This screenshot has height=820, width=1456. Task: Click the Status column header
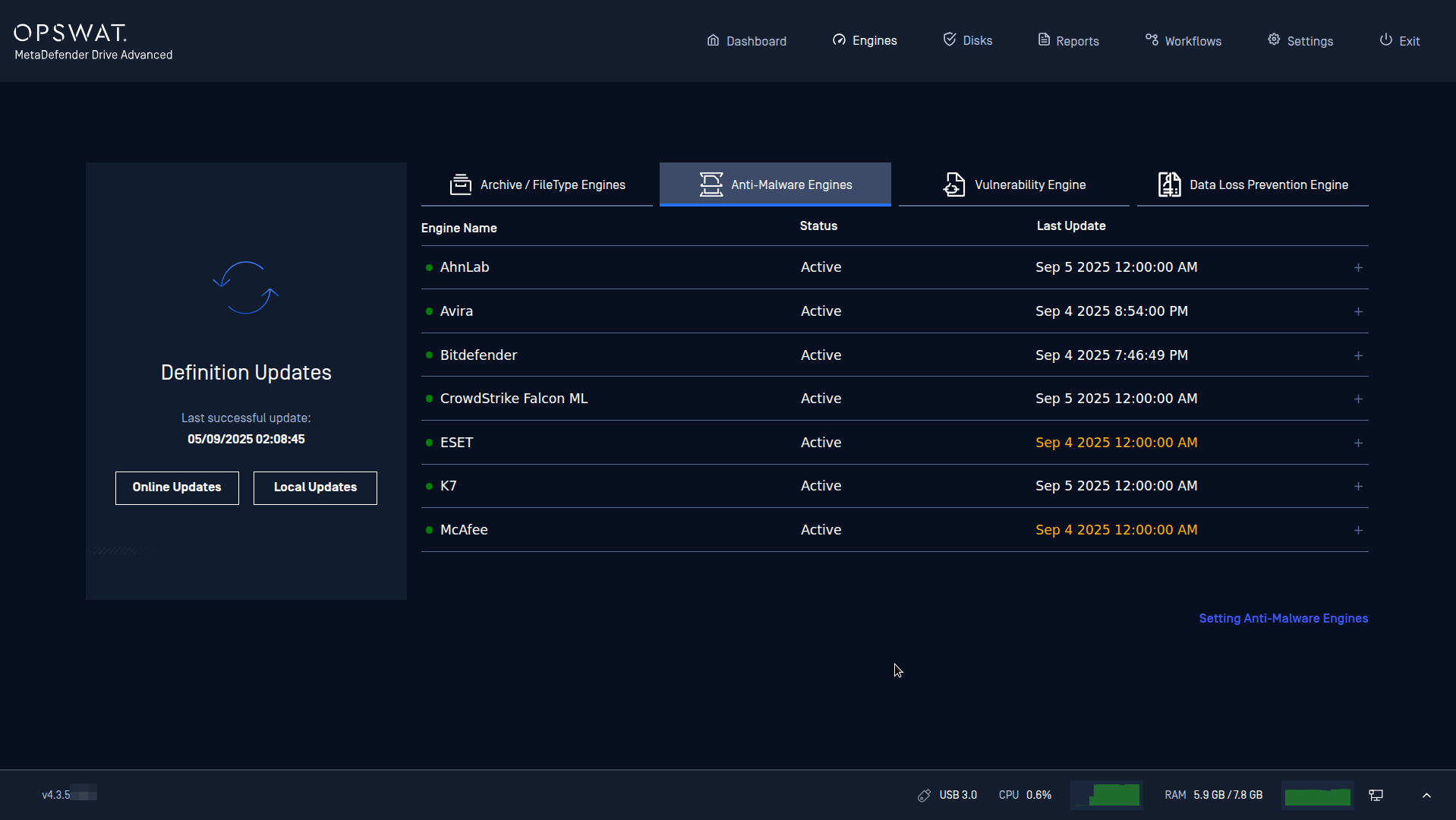coord(818,225)
